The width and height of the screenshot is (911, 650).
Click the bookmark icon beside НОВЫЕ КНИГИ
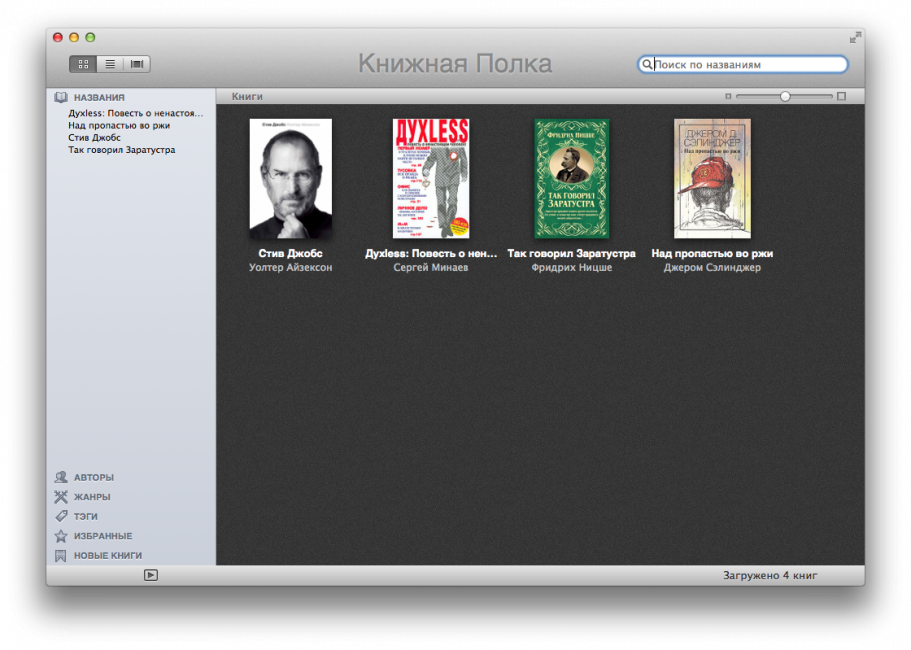(61, 555)
